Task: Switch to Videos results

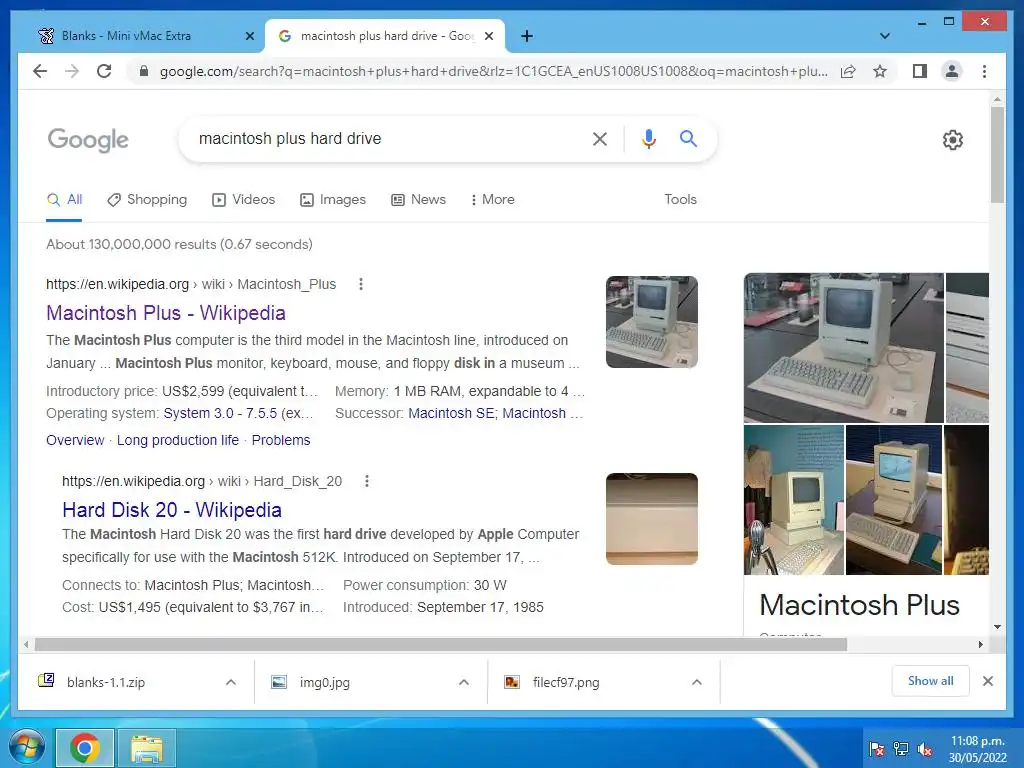Action: pyautogui.click(x=244, y=199)
